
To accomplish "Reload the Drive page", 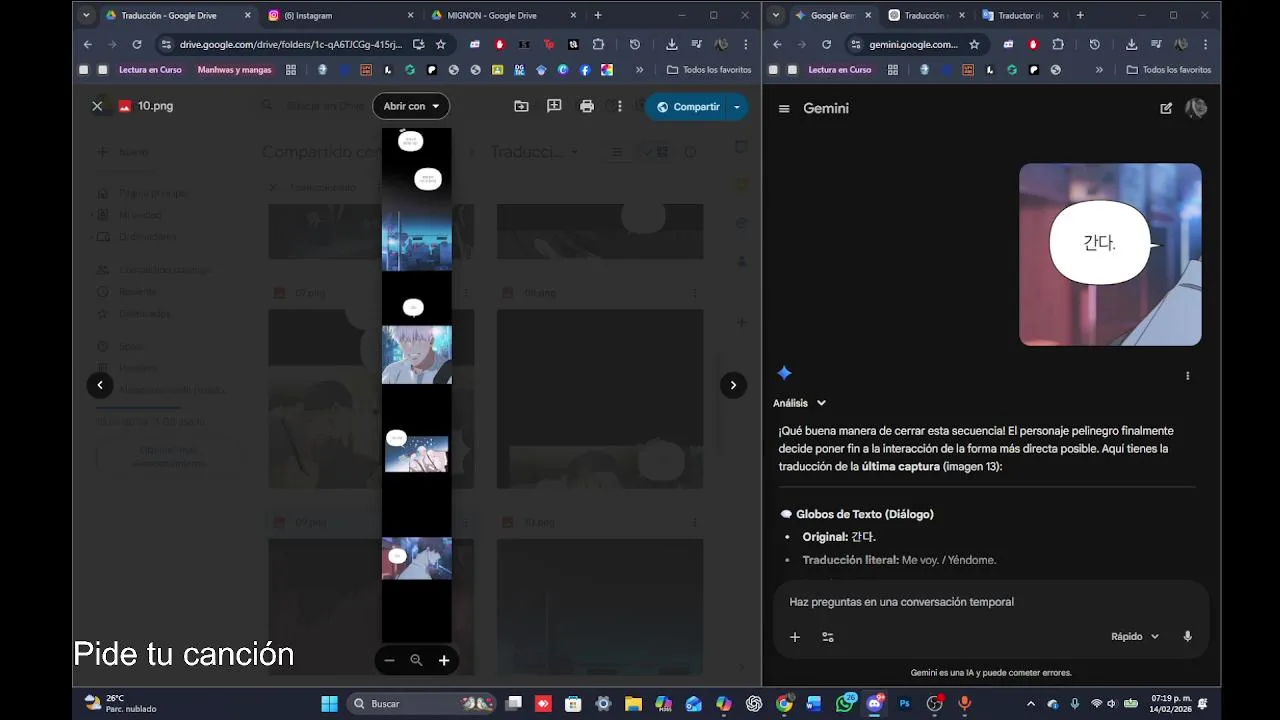I will click(x=137, y=44).
